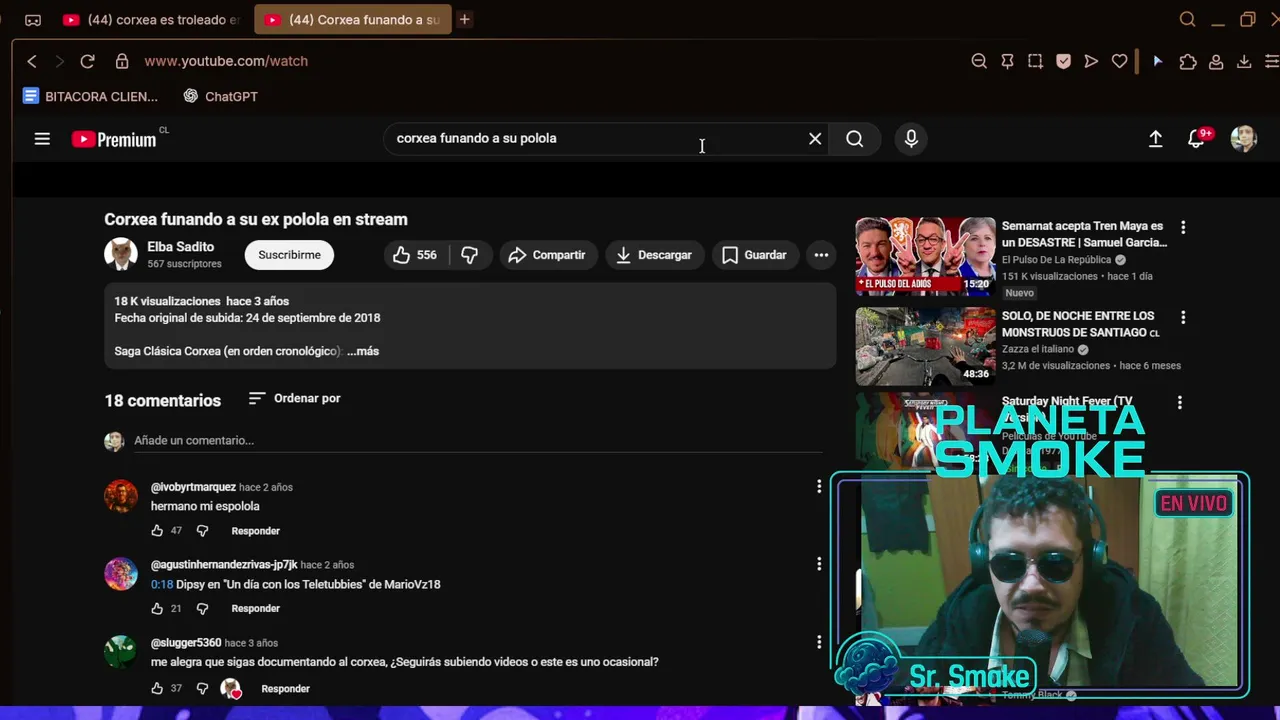Screen dimensions: 1280x720
Task: Open the YouTube account avatar menu
Action: coord(1243,139)
